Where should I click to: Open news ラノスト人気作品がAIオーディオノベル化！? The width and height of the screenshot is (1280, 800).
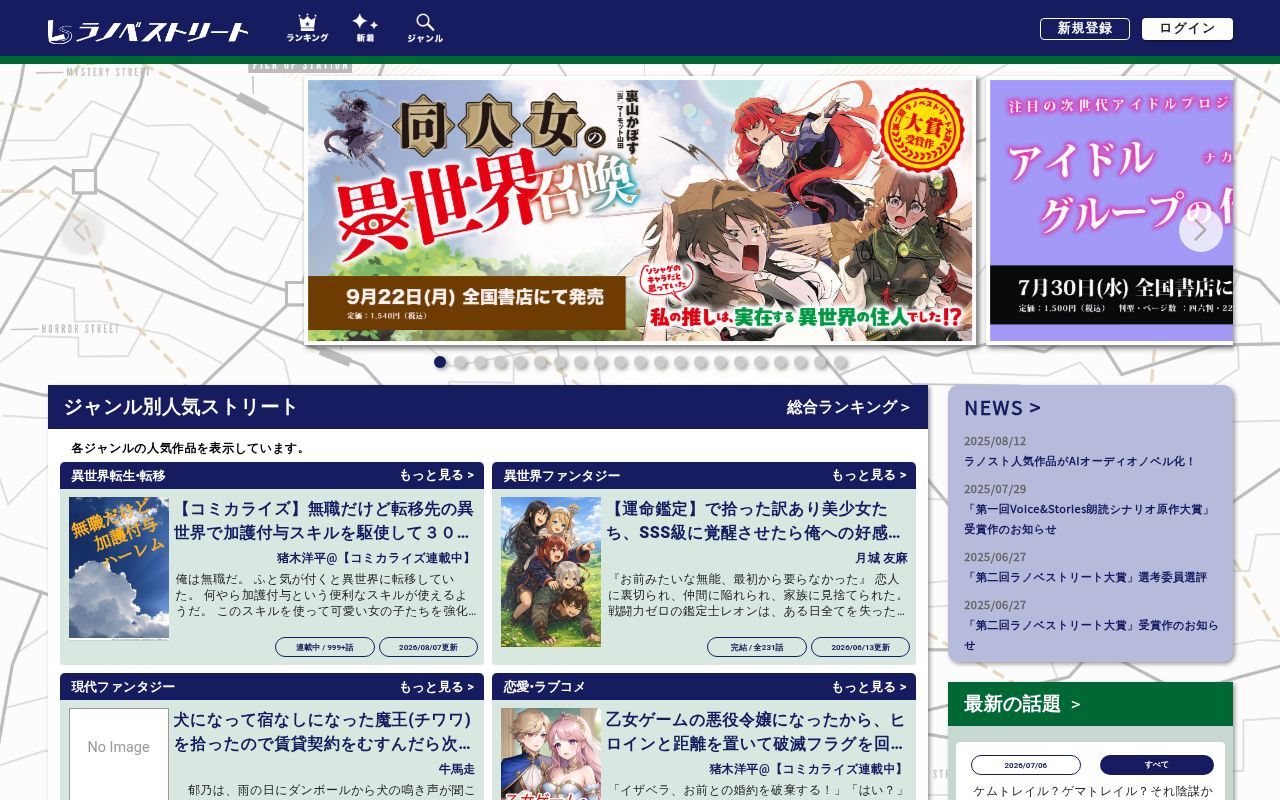point(1080,461)
